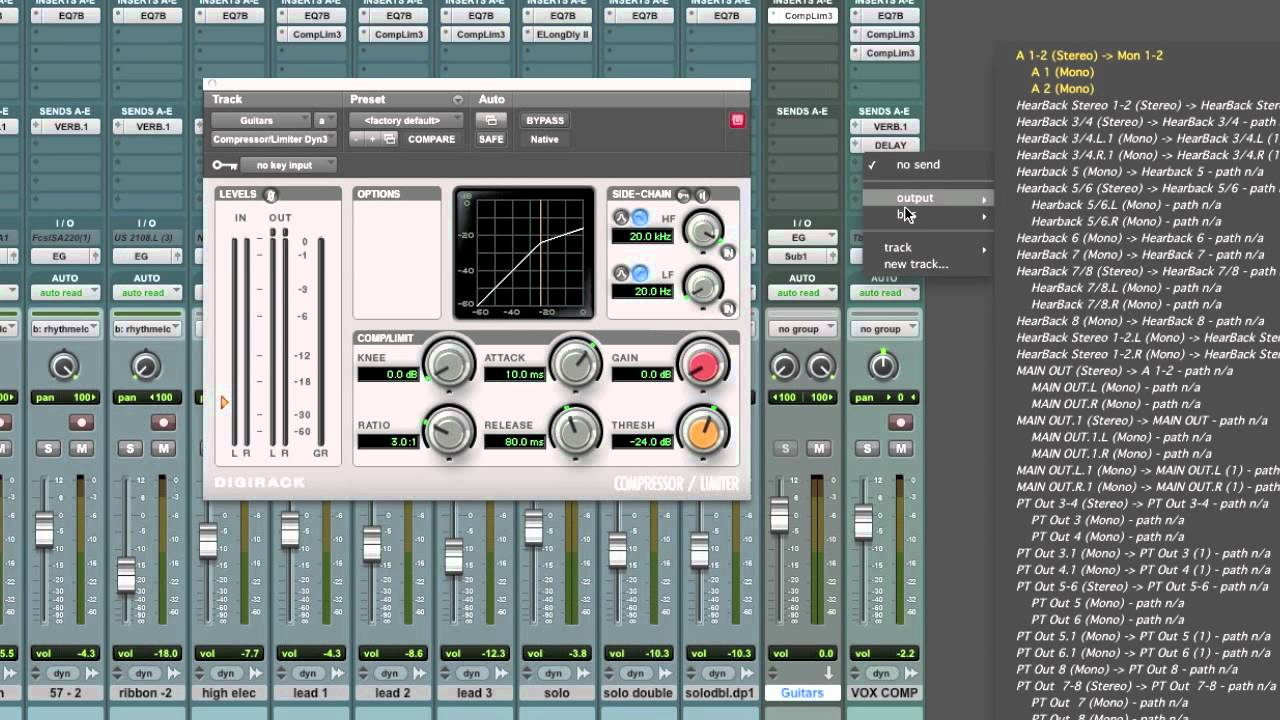Toggle plugin BYPASS
This screenshot has height=720, width=1280.
(545, 120)
